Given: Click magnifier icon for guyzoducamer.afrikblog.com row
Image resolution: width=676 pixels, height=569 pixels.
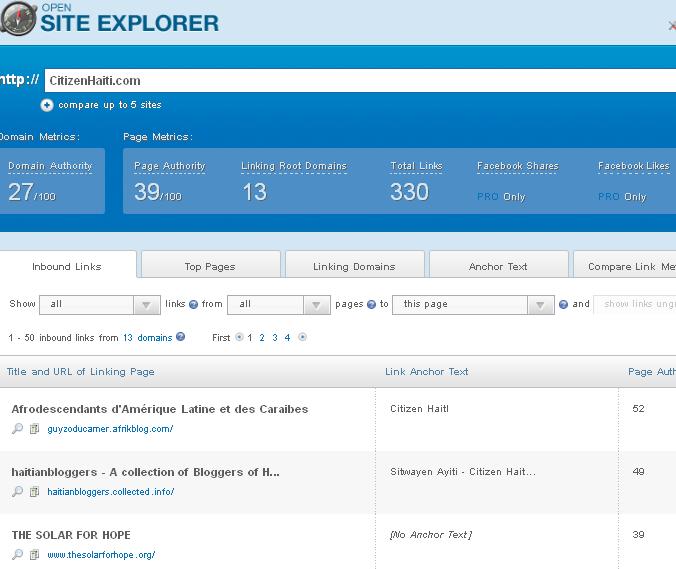Looking at the screenshot, I should tap(17, 428).
